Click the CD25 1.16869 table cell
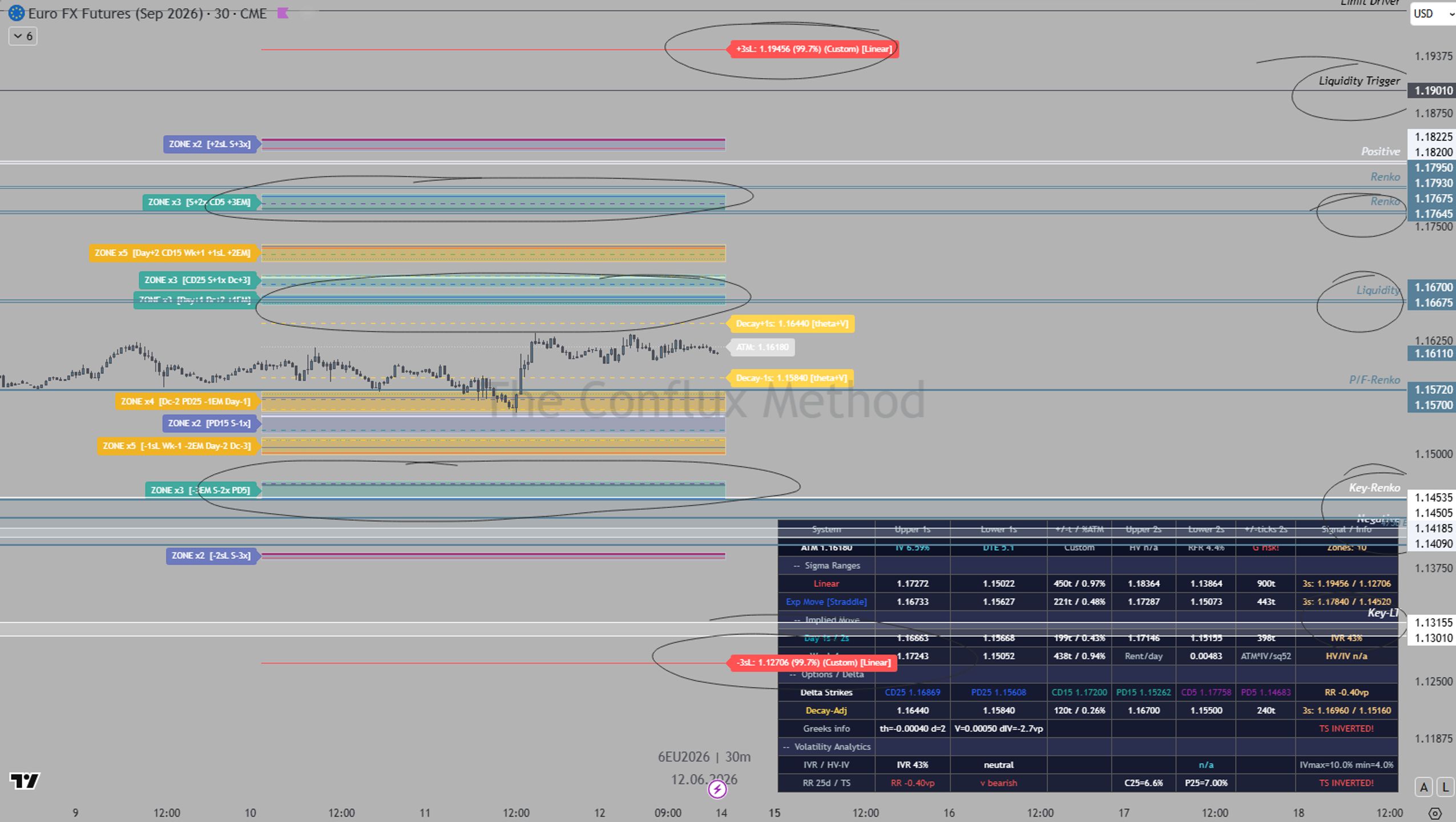 coord(912,692)
